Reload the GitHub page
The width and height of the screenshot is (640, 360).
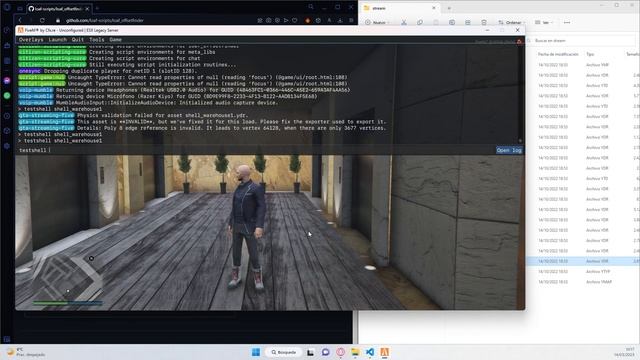tap(42, 20)
